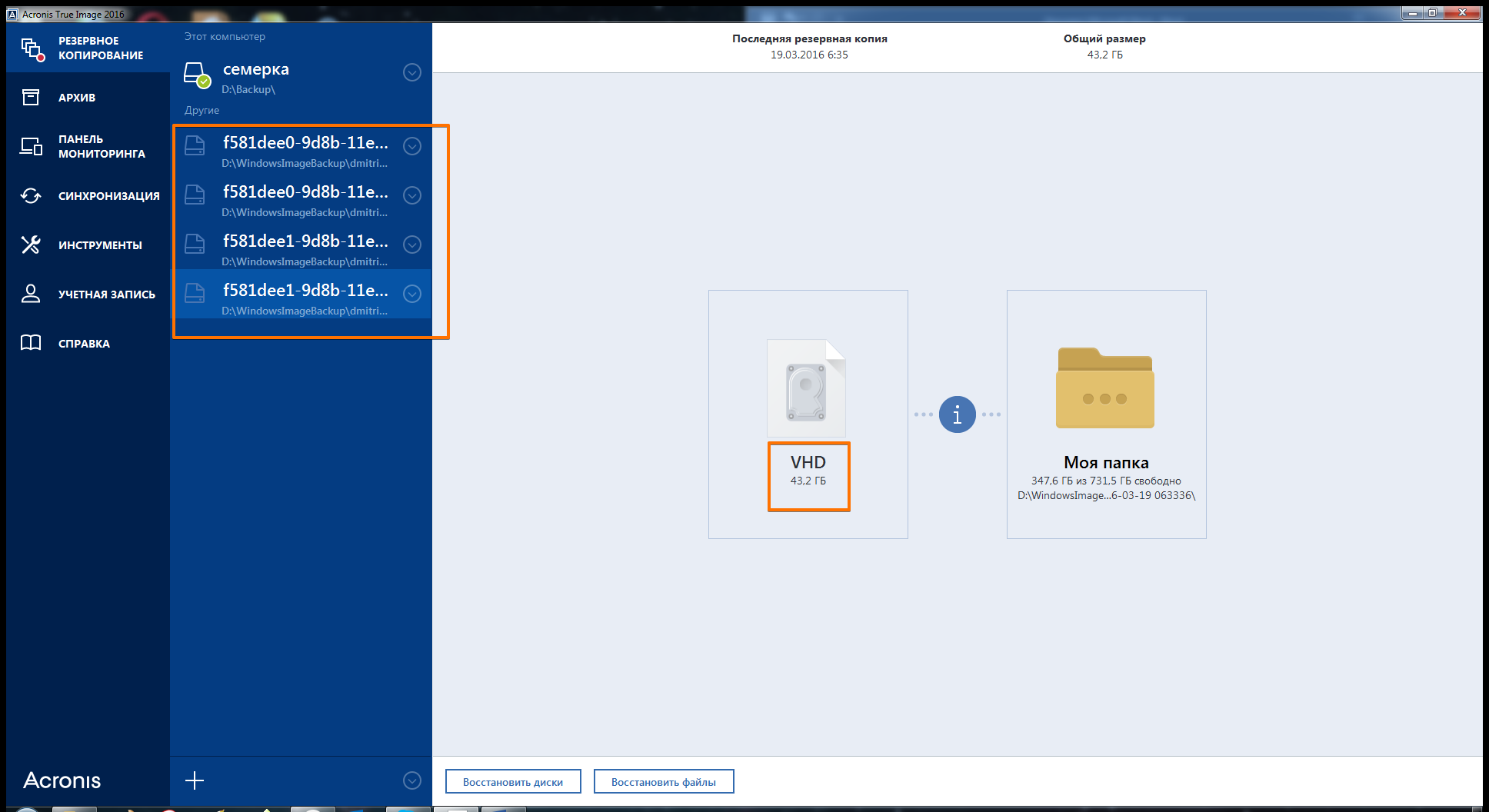Open dropdown of highlighted f581dee1 backup
The height and width of the screenshot is (812, 1489).
point(412,294)
